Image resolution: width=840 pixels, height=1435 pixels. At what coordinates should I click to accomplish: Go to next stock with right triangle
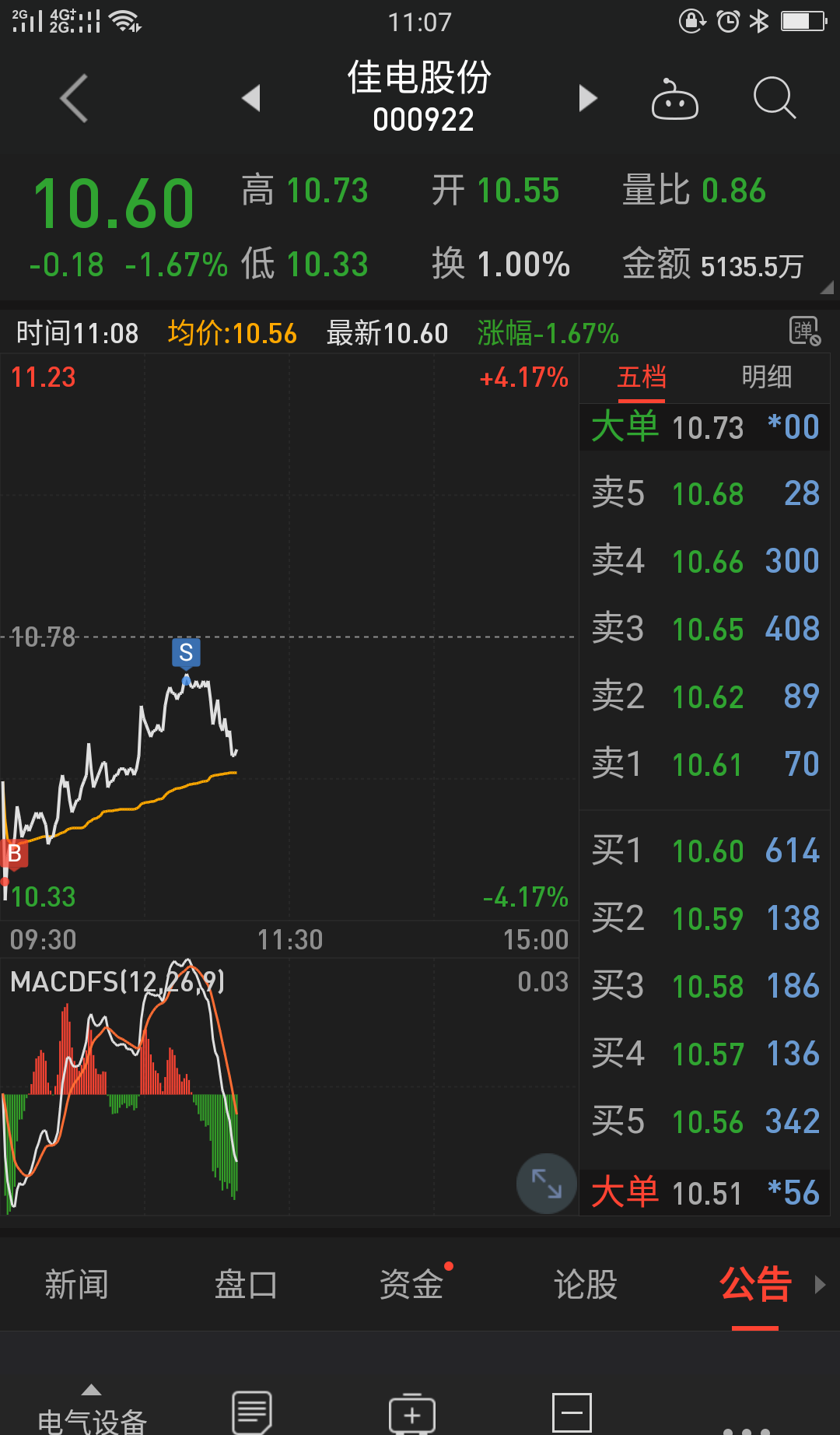click(588, 99)
